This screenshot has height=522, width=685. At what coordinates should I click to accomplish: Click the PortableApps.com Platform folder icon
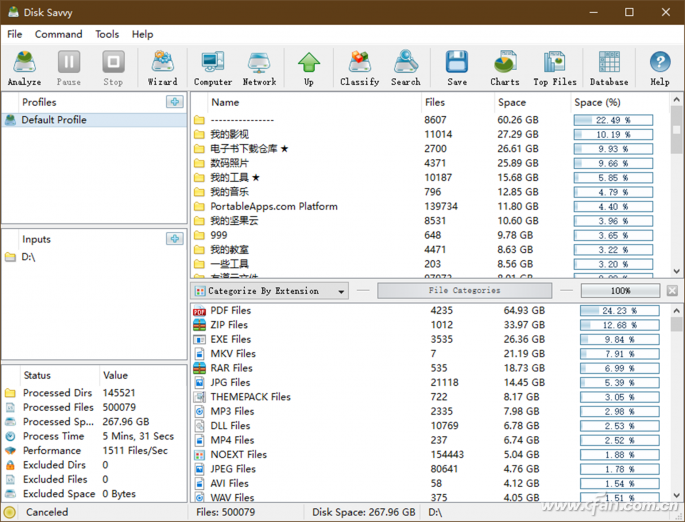pyautogui.click(x=199, y=206)
